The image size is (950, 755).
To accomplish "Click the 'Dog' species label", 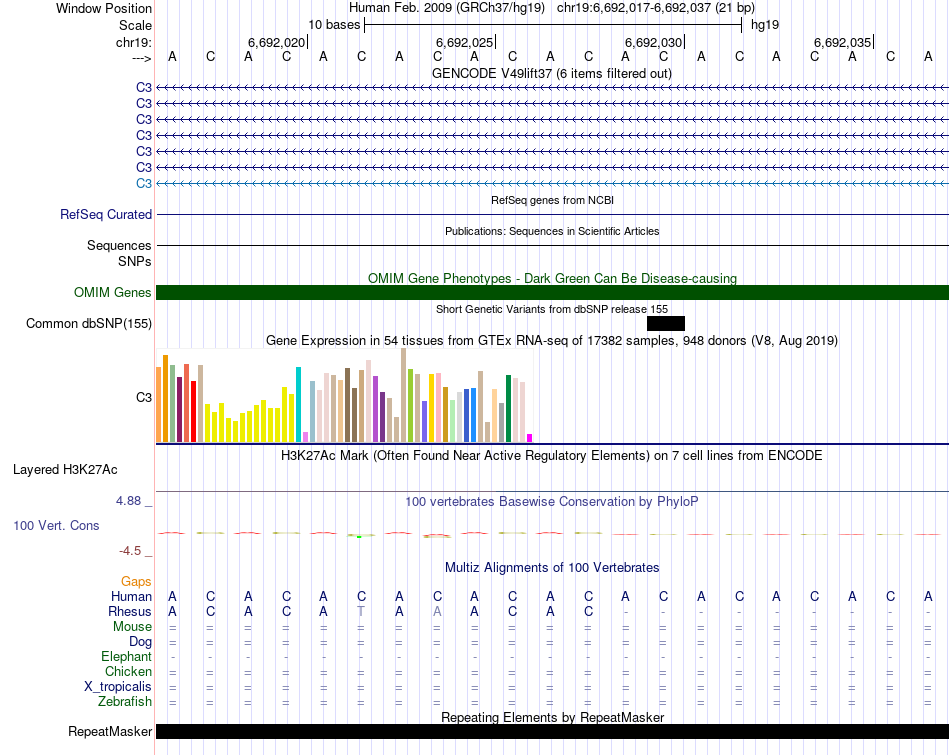I will click(x=140, y=642).
